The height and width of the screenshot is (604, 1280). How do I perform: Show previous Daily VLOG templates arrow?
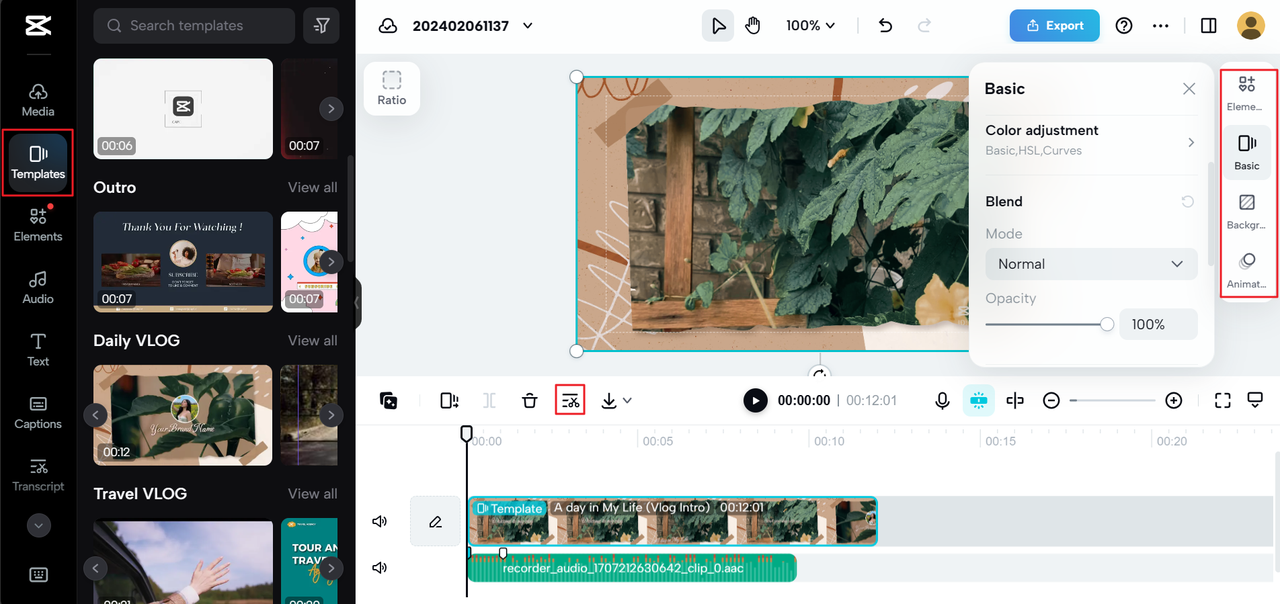pyautogui.click(x=95, y=414)
